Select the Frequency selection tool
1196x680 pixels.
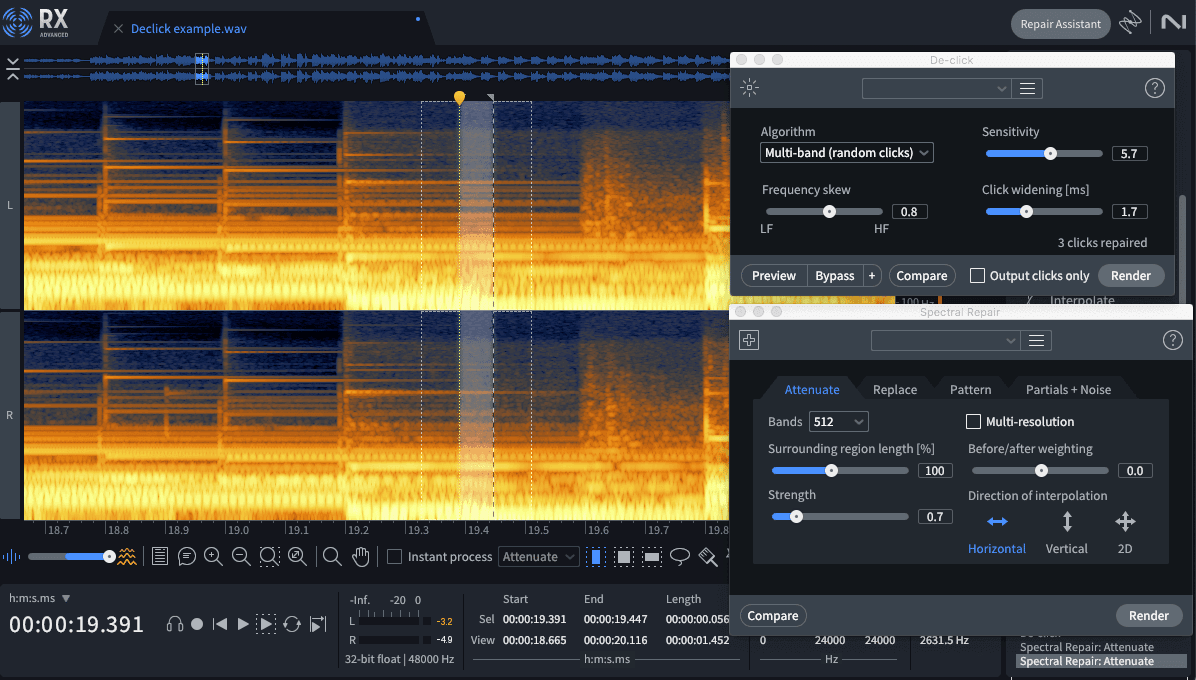click(x=652, y=557)
